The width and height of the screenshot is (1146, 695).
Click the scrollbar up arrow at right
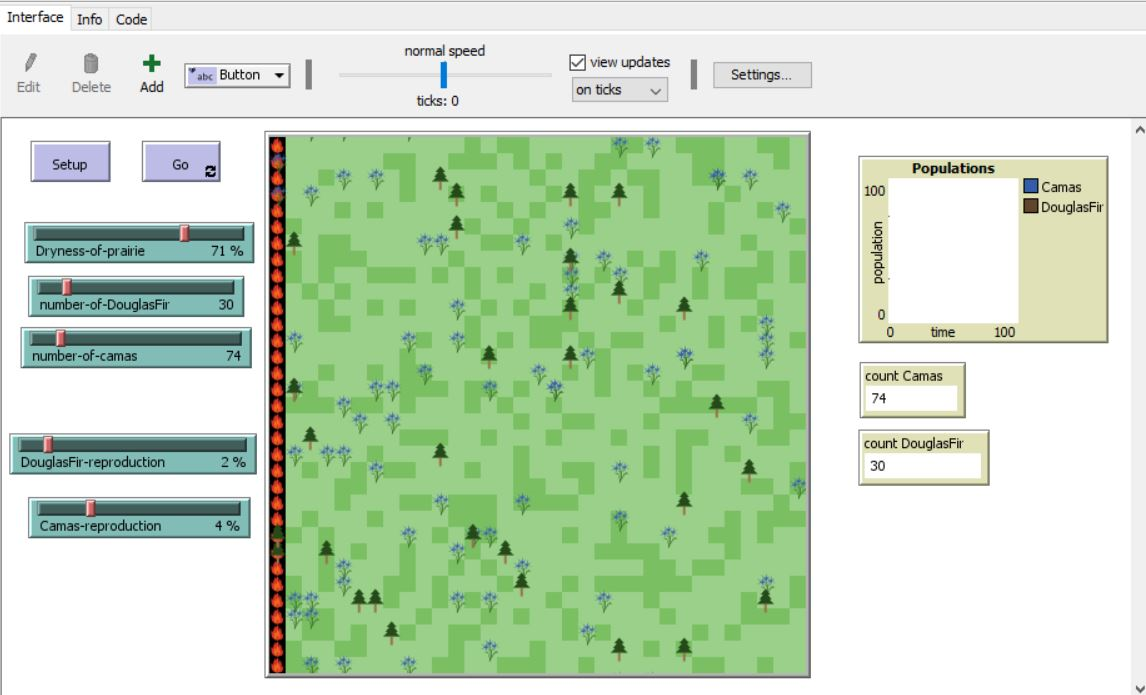[1138, 130]
